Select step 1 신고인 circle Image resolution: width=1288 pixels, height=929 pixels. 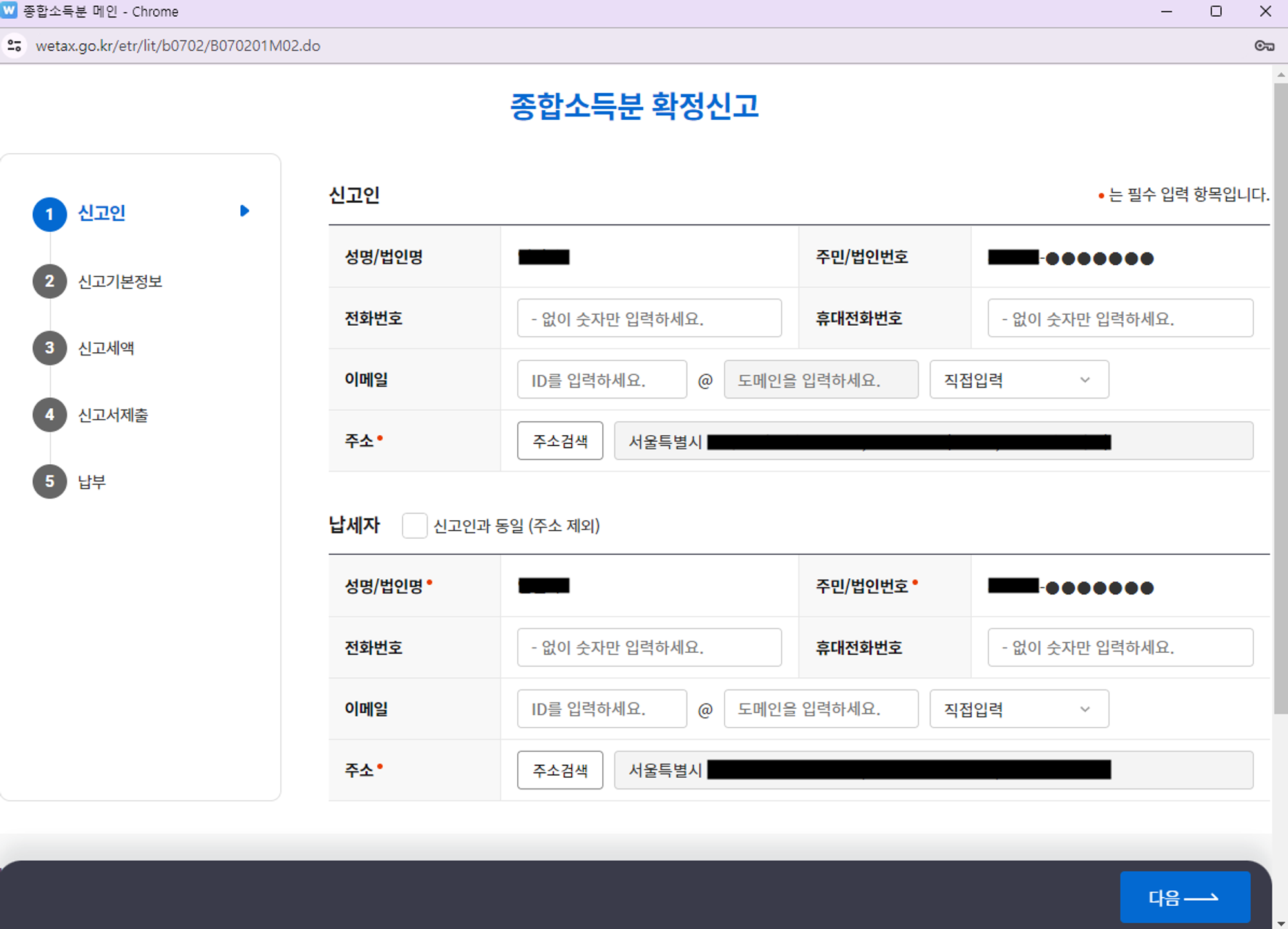pos(50,214)
